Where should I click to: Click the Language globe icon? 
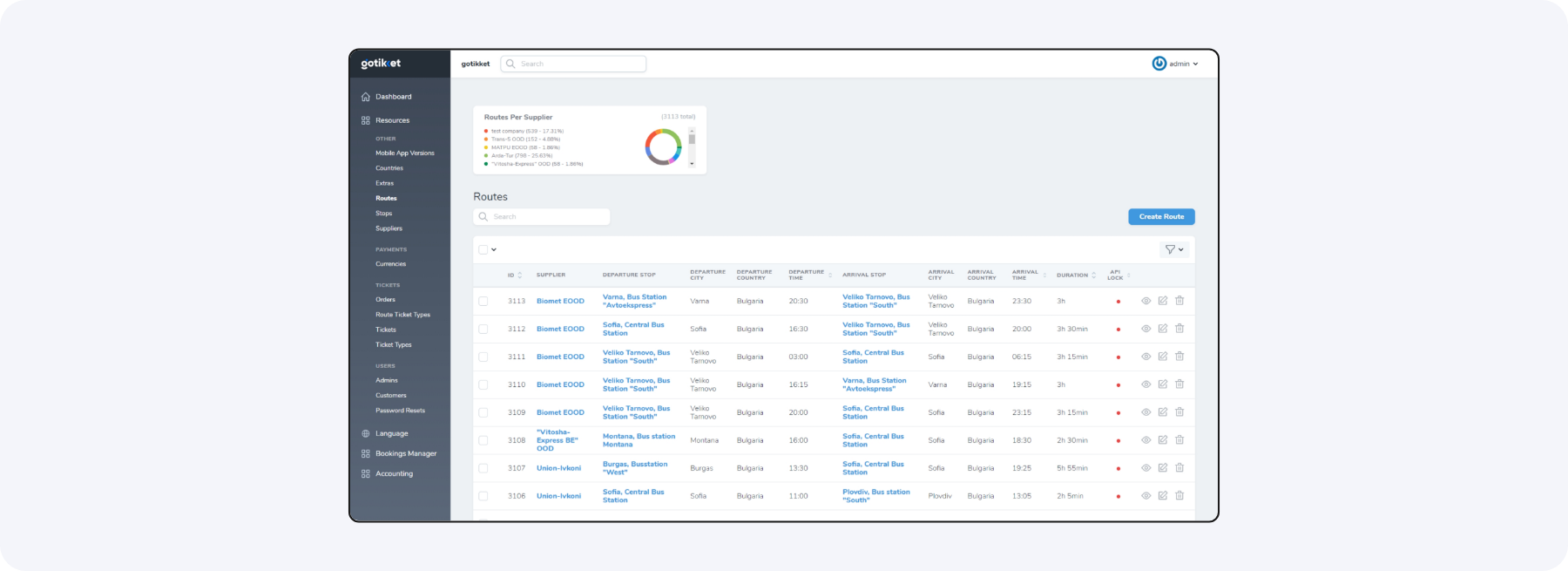[366, 433]
